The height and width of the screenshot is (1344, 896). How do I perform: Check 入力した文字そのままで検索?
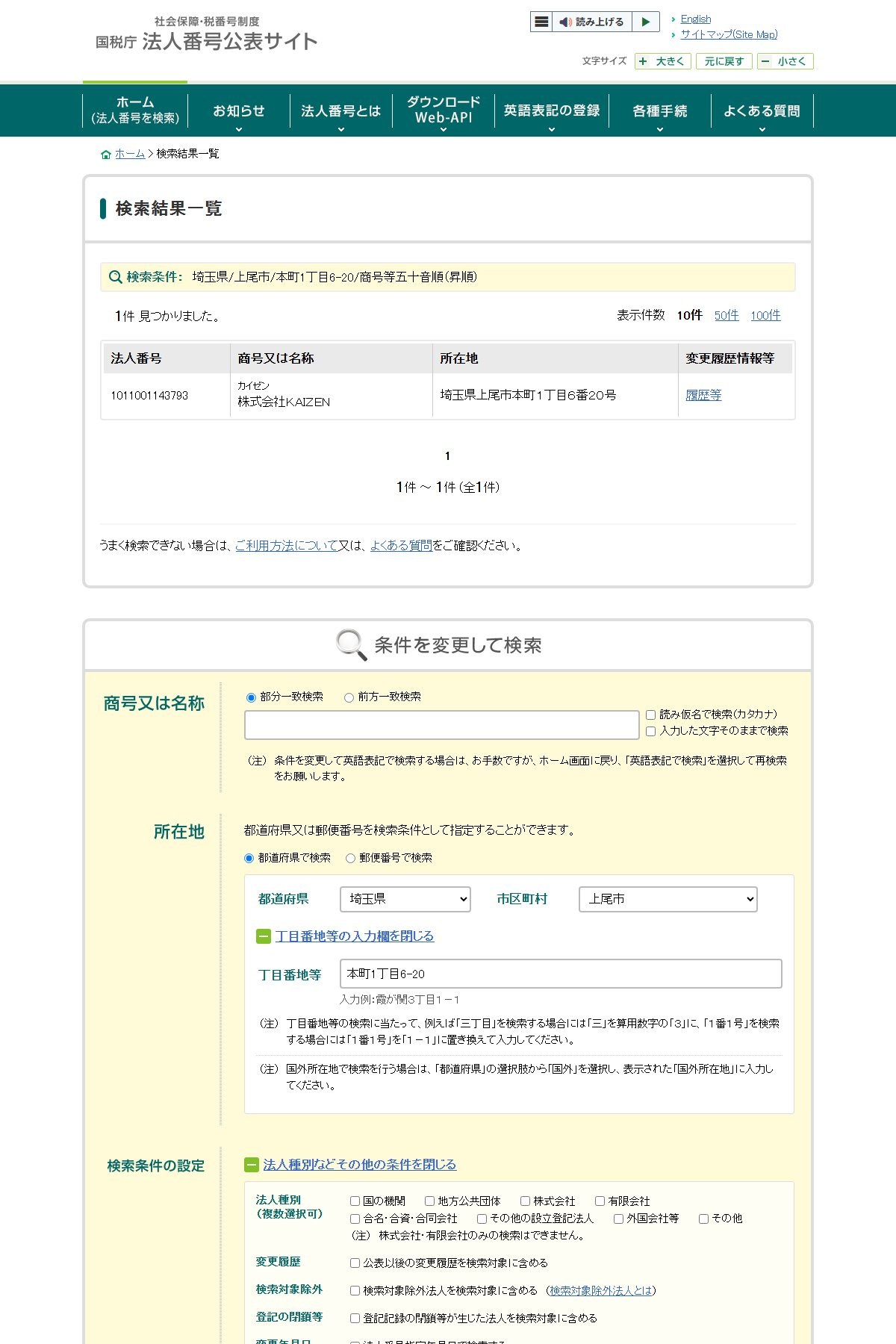(x=650, y=732)
